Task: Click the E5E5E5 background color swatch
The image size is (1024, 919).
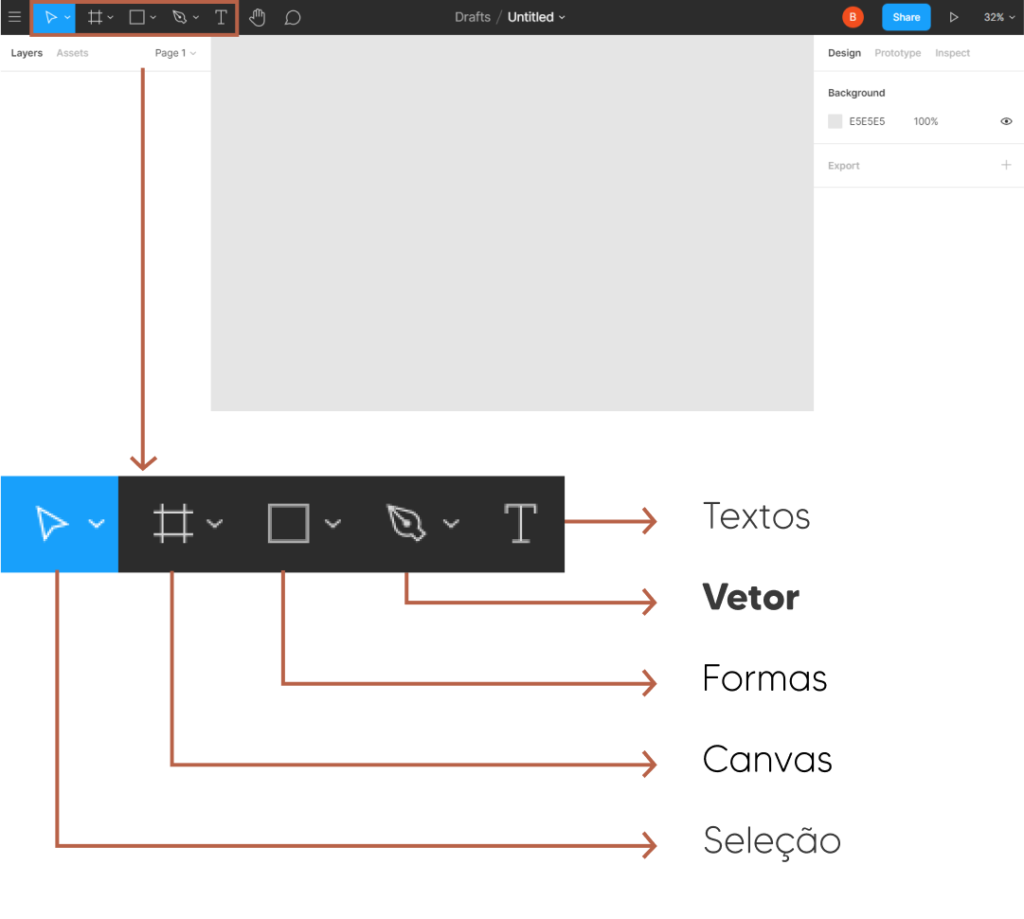Action: pos(835,121)
